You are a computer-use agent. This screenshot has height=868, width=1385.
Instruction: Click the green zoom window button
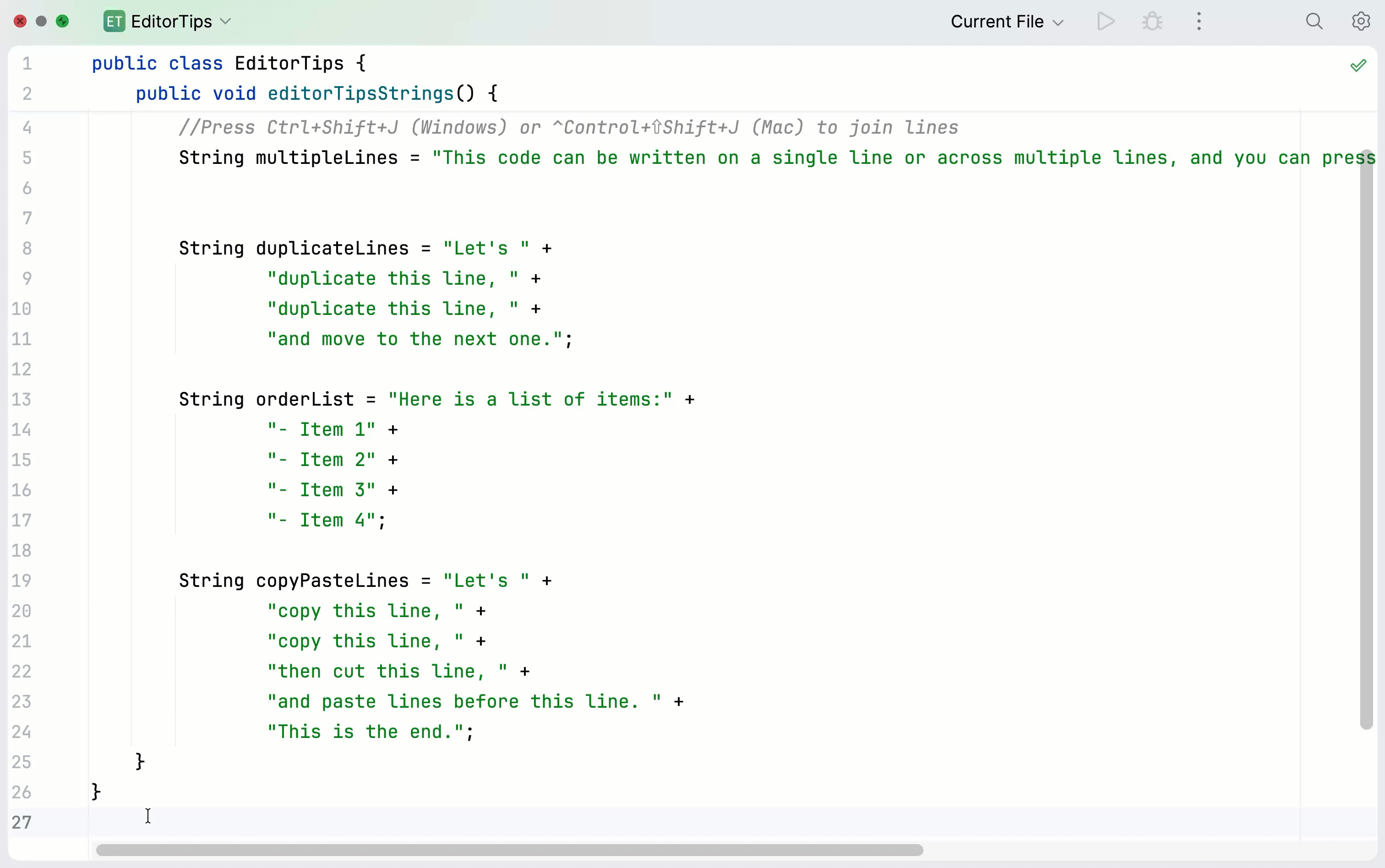pyautogui.click(x=63, y=21)
